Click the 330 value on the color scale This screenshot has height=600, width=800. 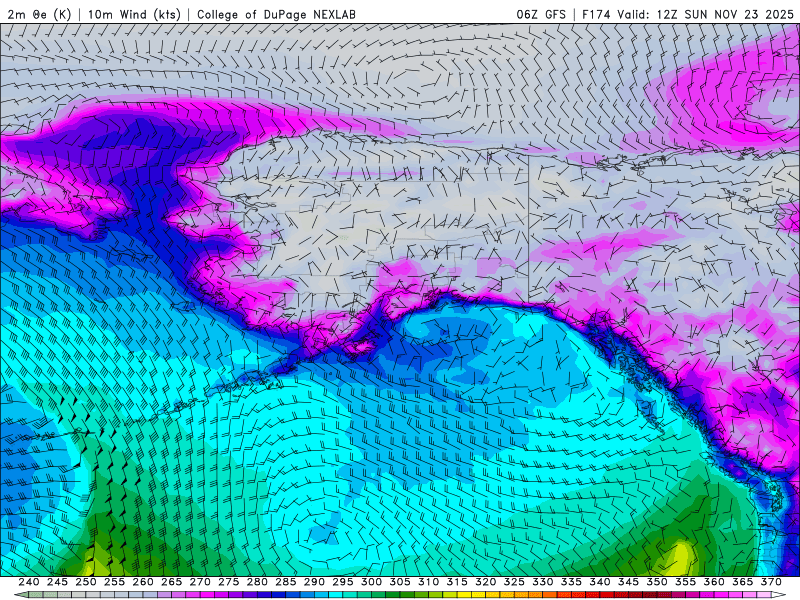(543, 582)
